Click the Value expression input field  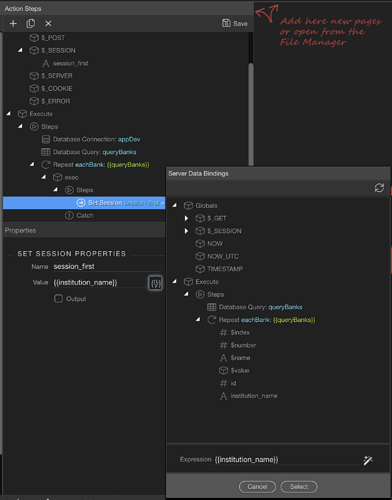[x=99, y=283]
